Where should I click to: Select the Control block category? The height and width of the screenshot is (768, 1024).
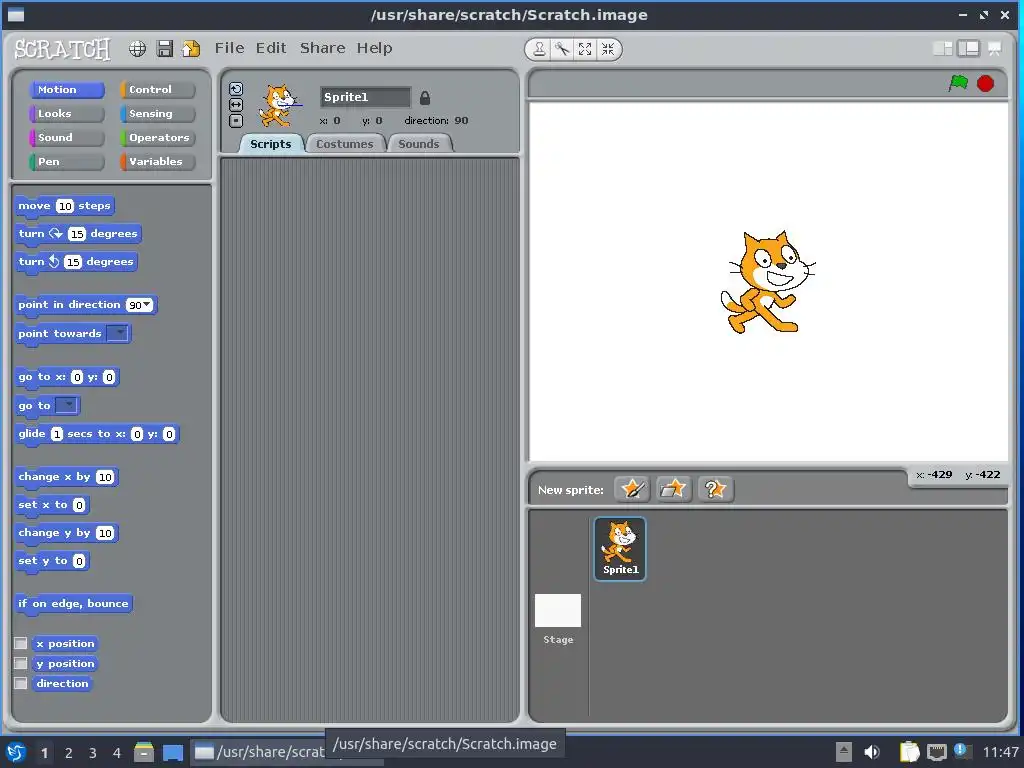158,89
